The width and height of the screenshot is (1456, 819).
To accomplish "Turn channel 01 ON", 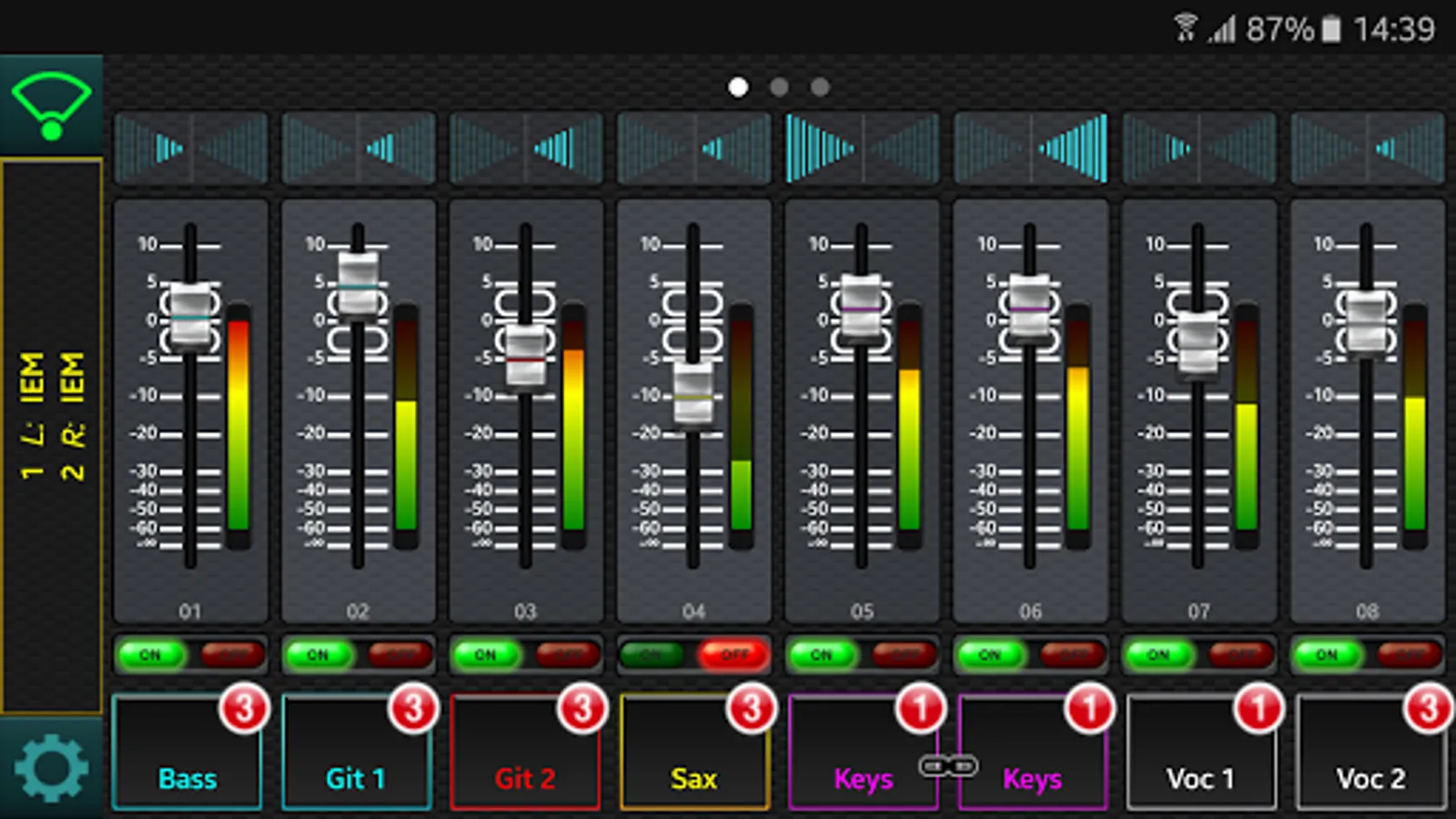I will click(150, 654).
